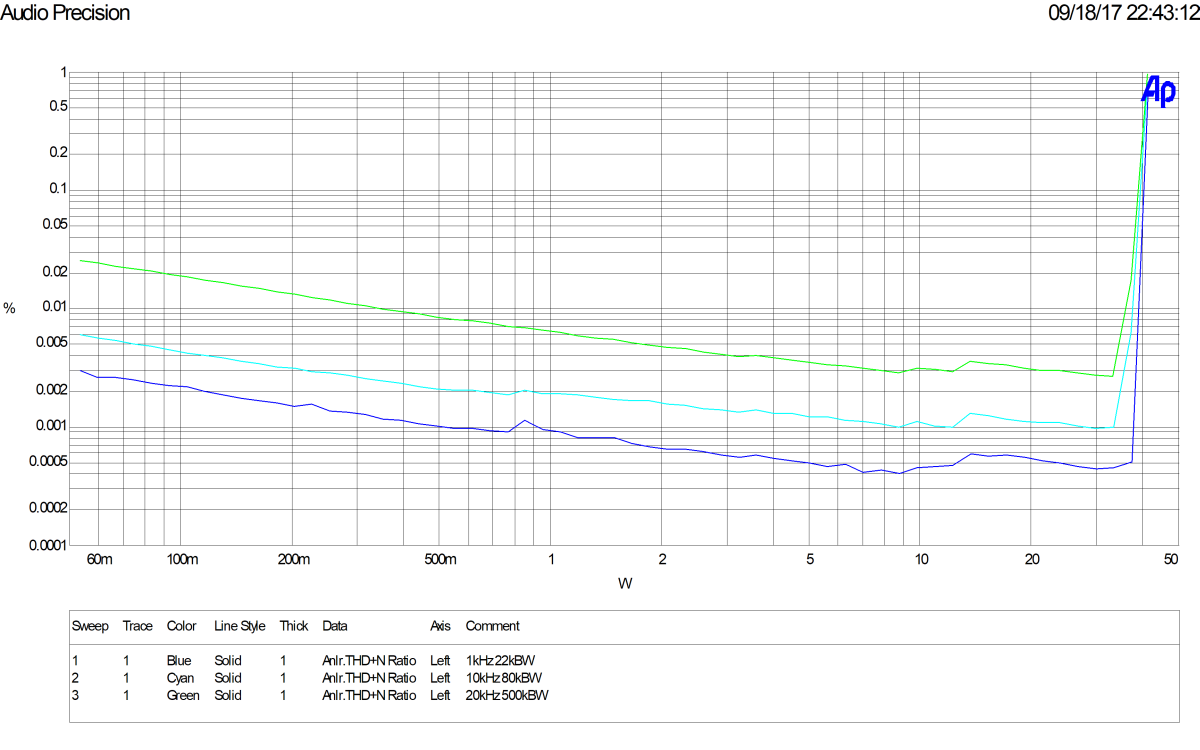
Task: Click the y-axis tick label '0.005'
Action: click(50, 343)
